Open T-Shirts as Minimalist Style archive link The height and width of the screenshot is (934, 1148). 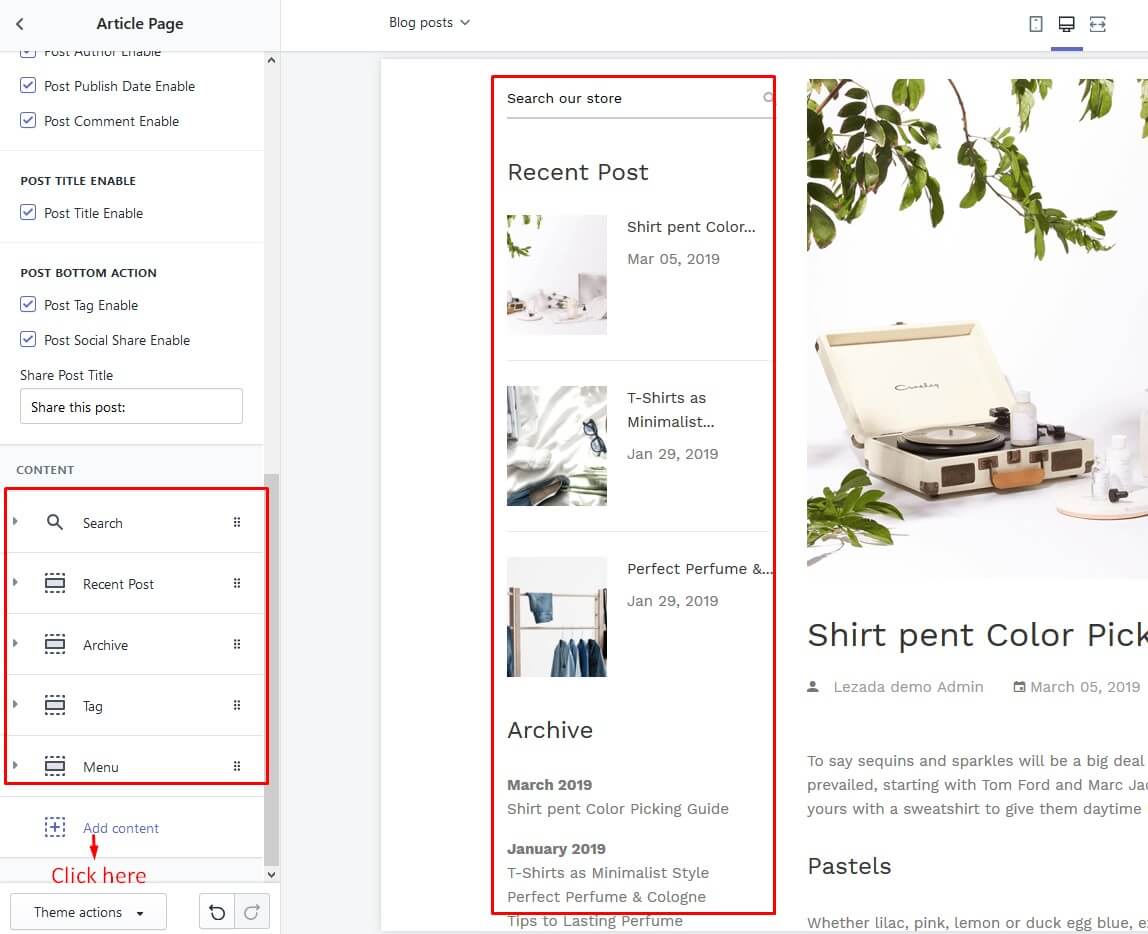(608, 873)
